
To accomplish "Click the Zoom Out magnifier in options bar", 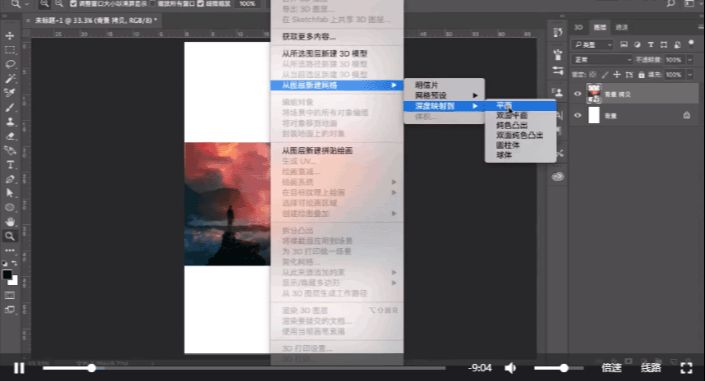I will 59,4.
